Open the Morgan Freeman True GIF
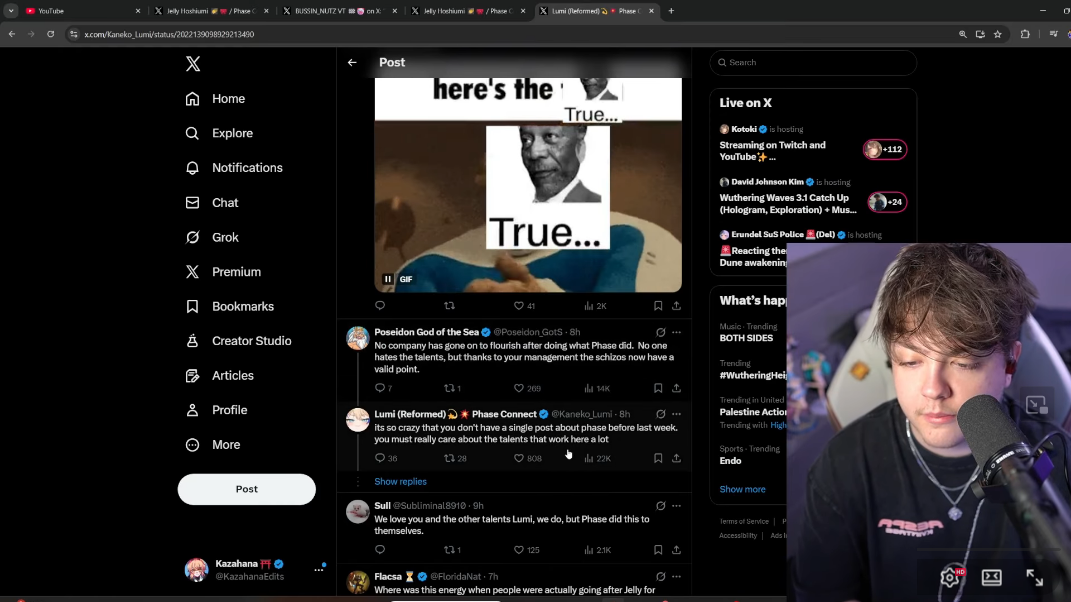Viewport: 1071px width, 602px height. (528, 184)
